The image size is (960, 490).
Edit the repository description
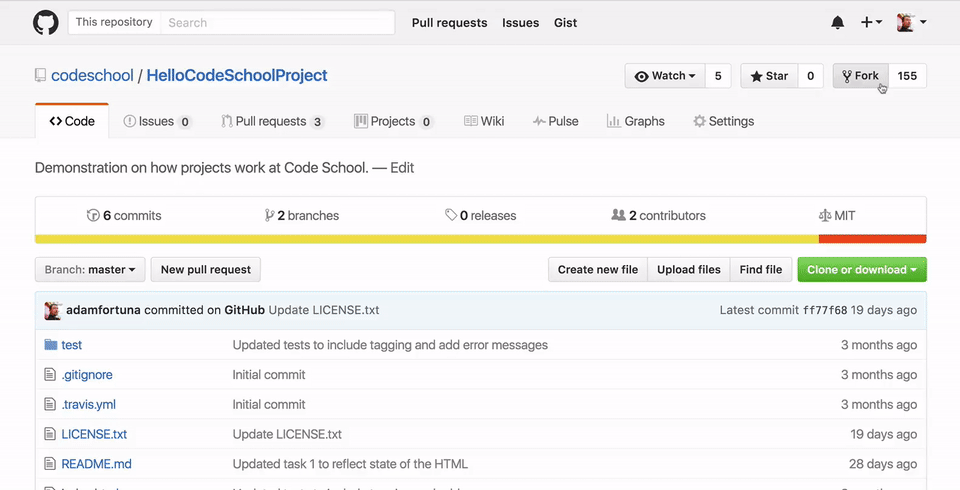tap(402, 168)
